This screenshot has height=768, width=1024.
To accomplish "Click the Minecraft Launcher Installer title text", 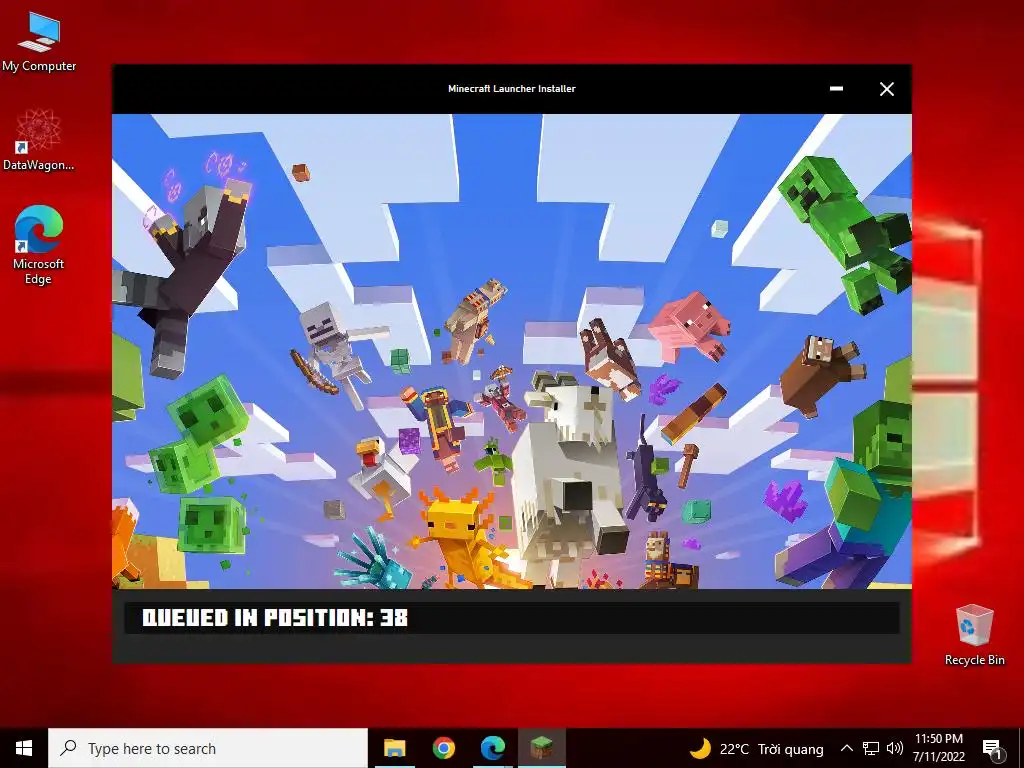I will (512, 89).
